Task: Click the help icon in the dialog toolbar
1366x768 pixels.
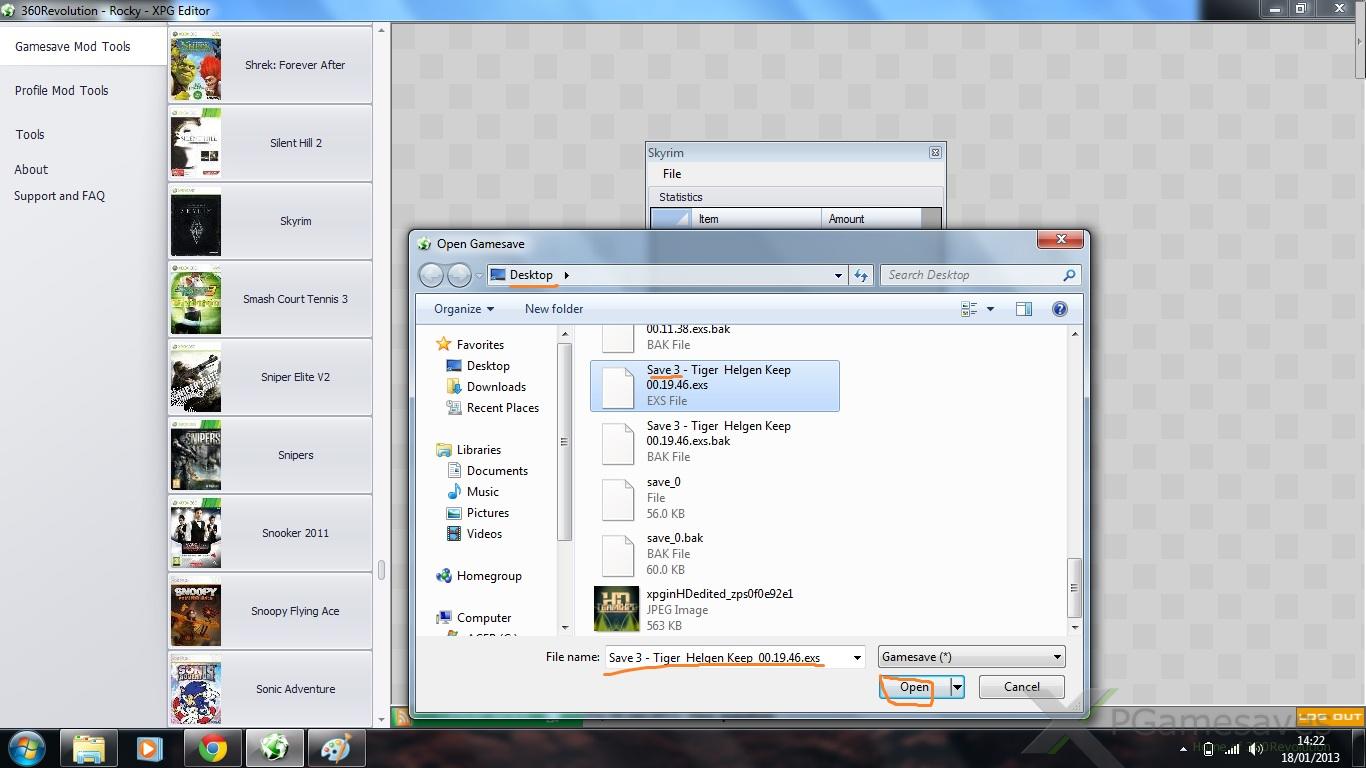Action: pyautogui.click(x=1059, y=309)
